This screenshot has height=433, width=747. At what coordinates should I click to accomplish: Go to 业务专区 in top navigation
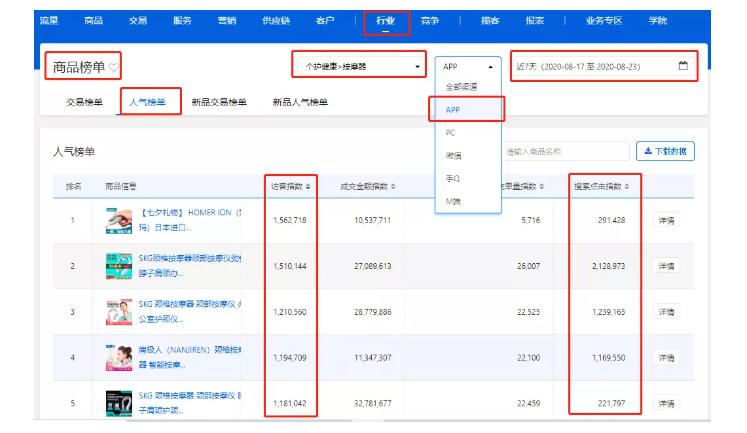click(x=604, y=20)
